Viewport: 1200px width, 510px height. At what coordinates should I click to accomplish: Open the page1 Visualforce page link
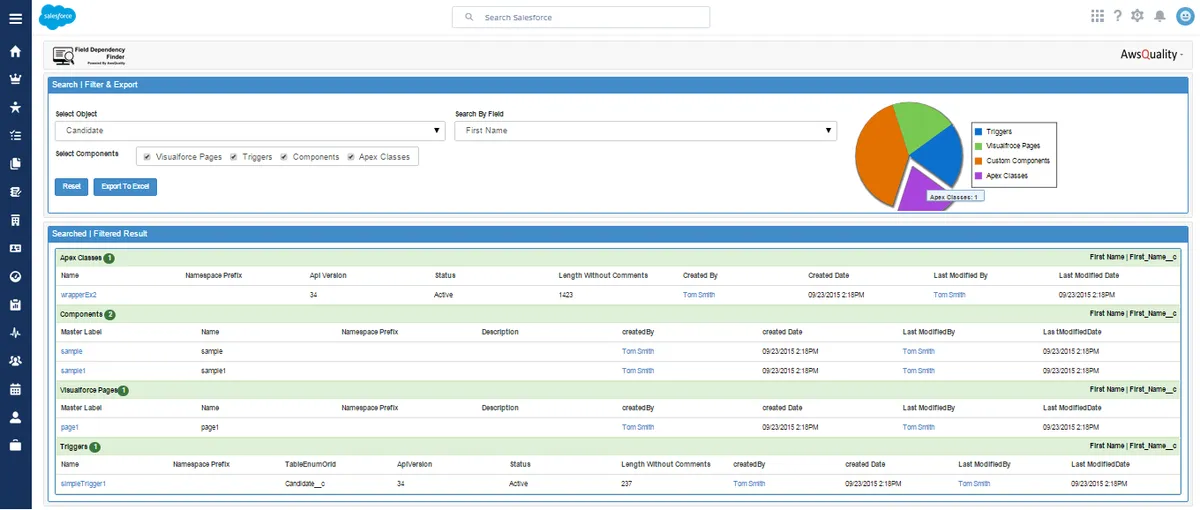coord(69,427)
